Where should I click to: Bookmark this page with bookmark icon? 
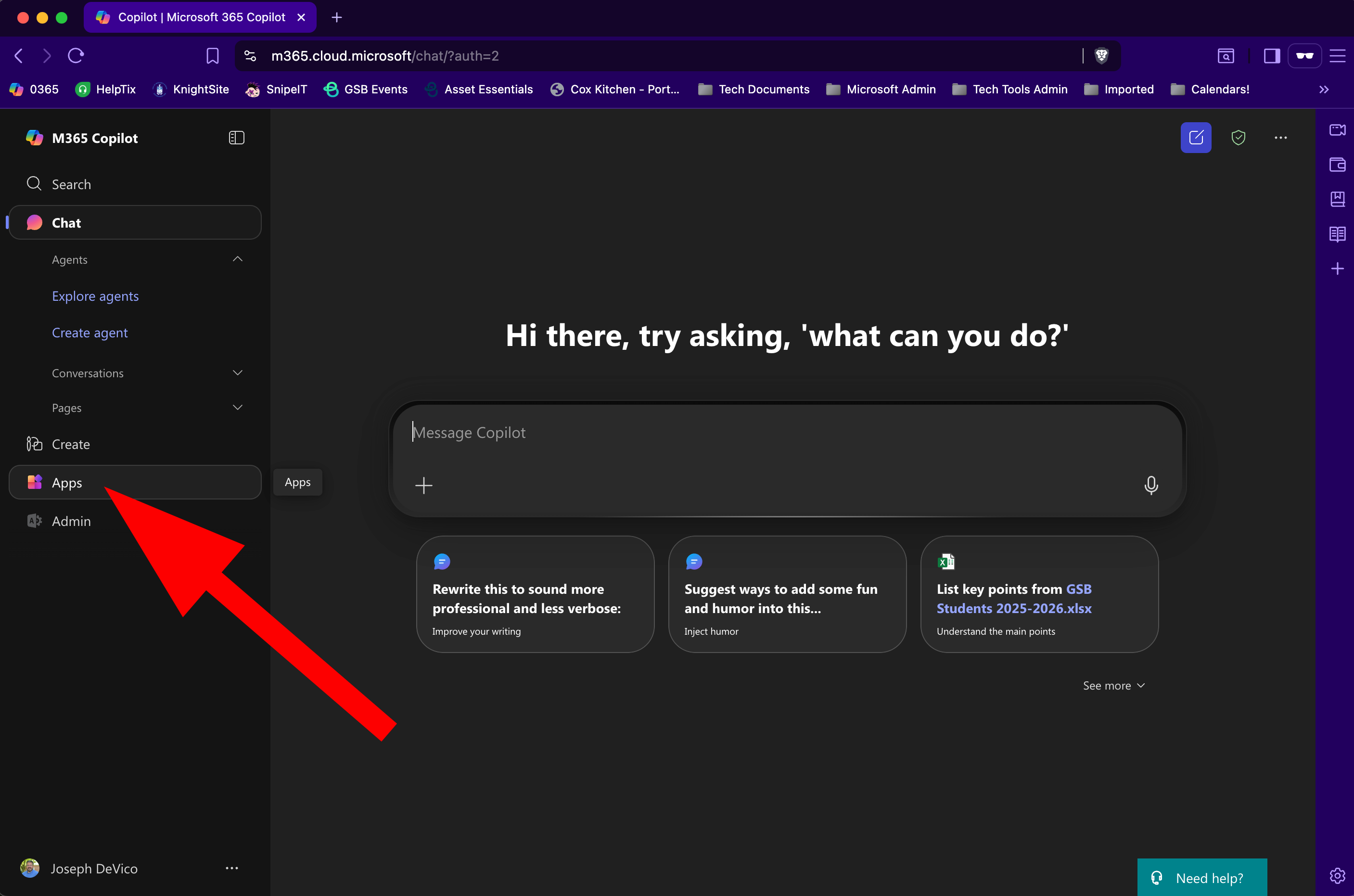coord(213,55)
